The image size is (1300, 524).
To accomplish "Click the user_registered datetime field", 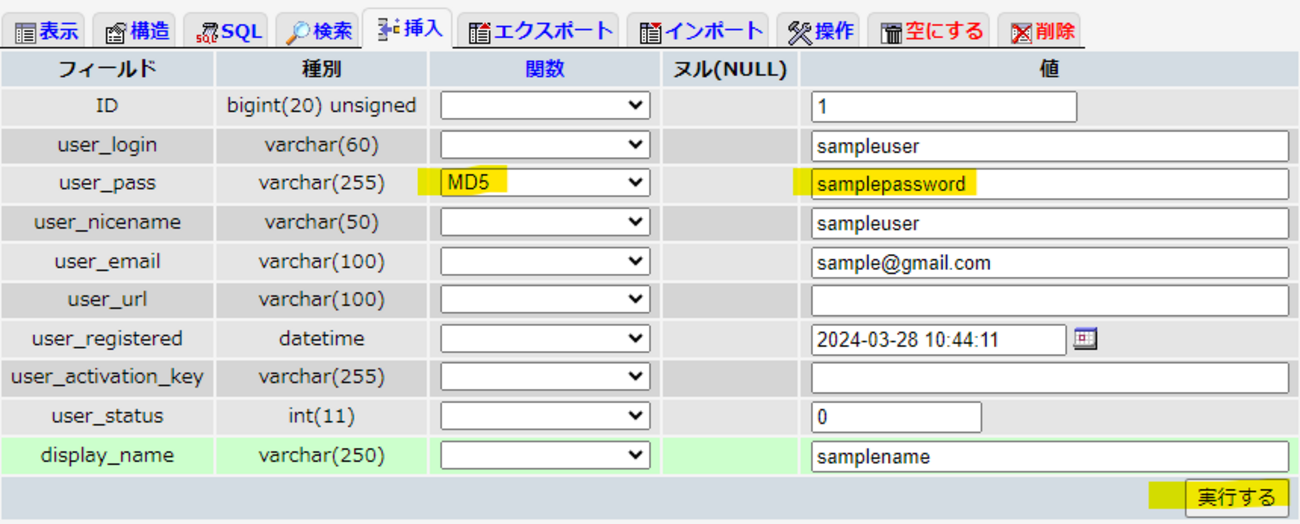I will tap(939, 340).
